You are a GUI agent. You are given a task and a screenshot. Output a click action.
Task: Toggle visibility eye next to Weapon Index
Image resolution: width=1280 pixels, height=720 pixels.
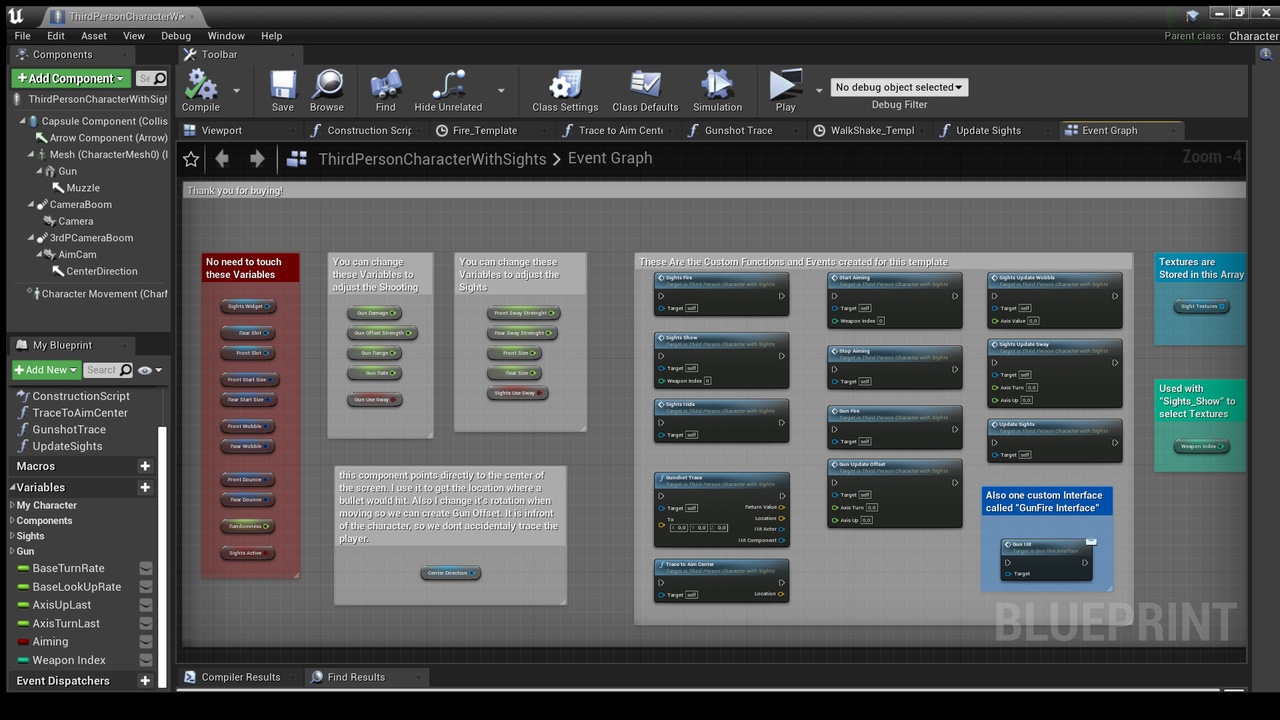point(146,661)
